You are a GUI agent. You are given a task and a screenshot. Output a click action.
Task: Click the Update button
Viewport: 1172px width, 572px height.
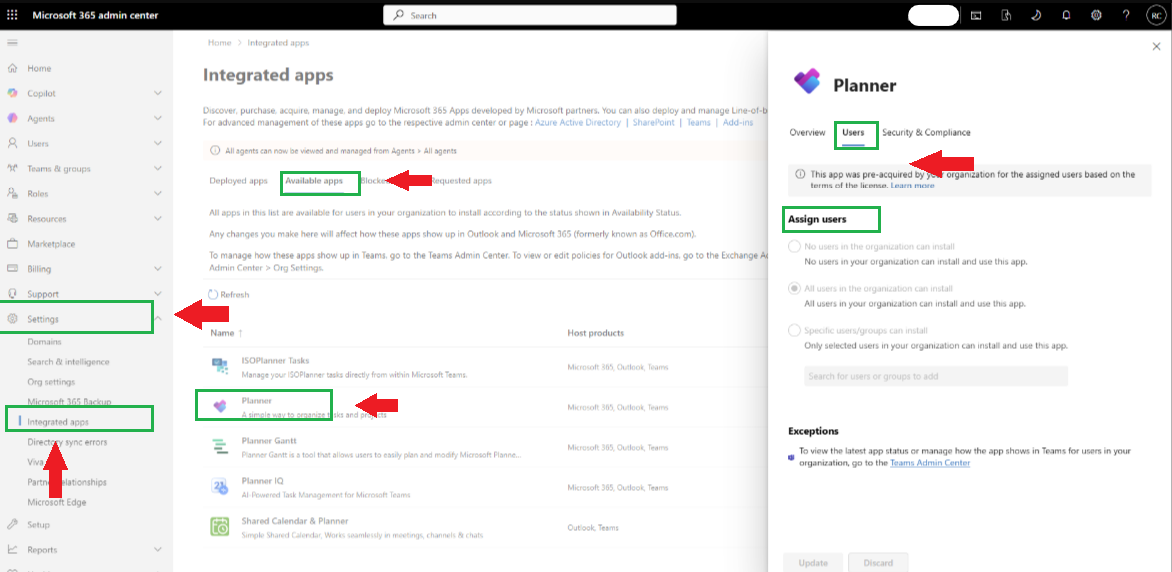813,563
